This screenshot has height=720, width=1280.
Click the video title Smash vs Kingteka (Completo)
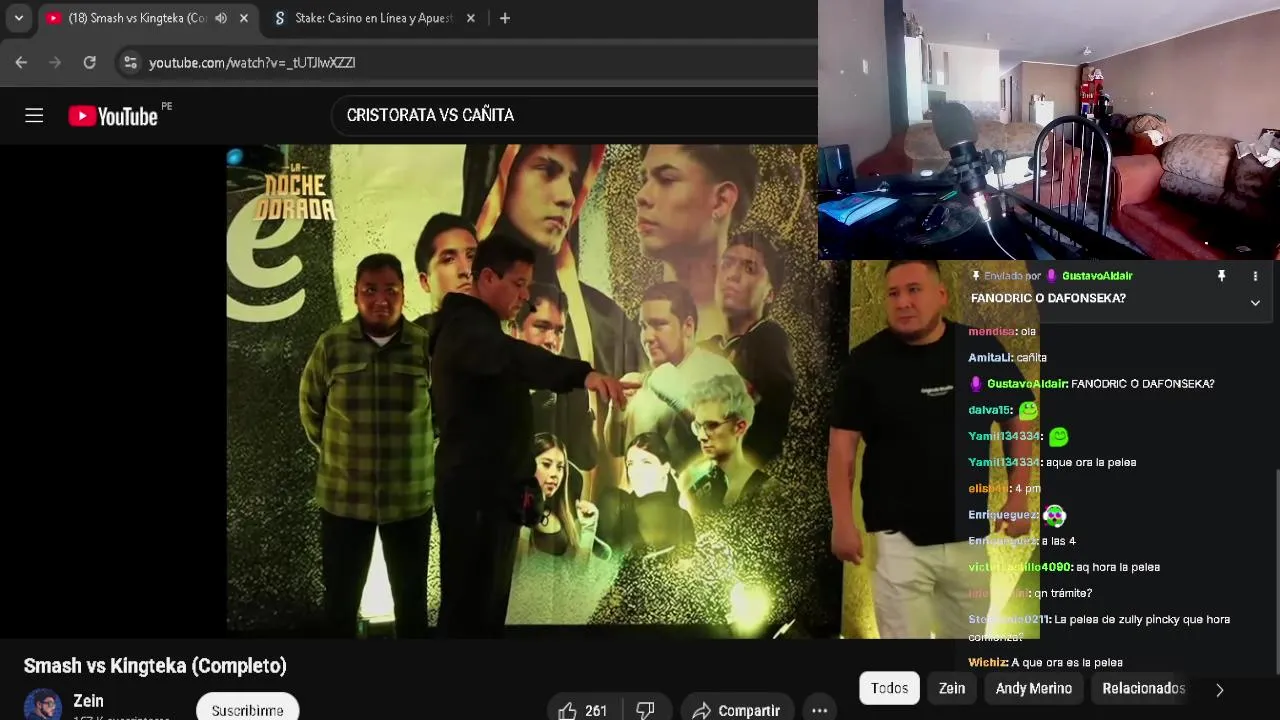pos(155,666)
